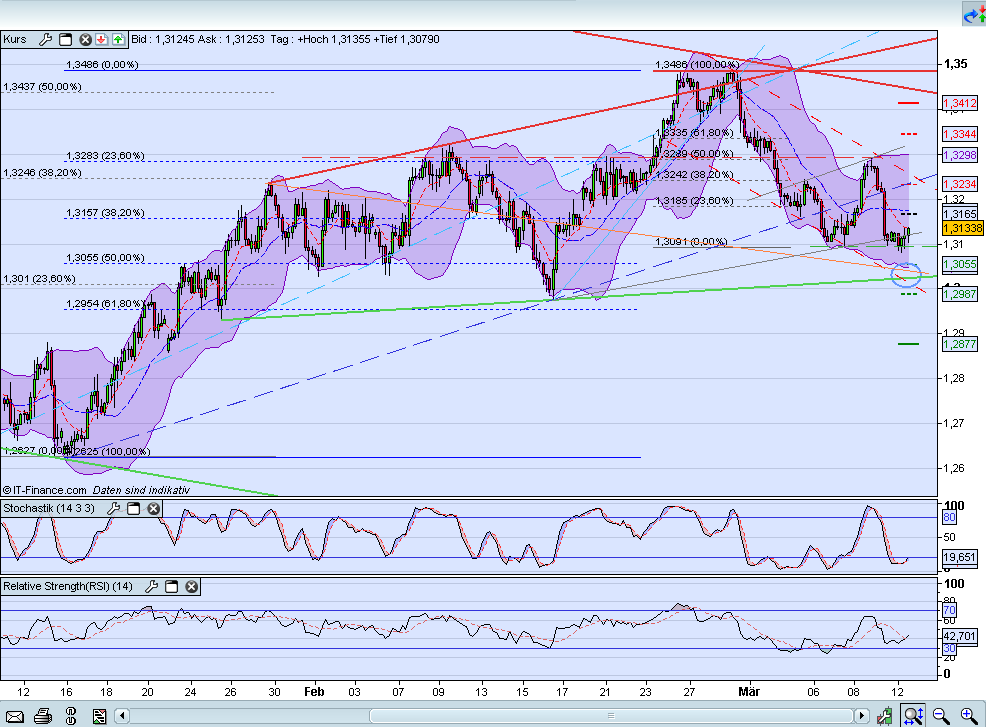This screenshot has height=727, width=986.
Task: Open Stochastik indicator settings wrench
Action: [114, 508]
